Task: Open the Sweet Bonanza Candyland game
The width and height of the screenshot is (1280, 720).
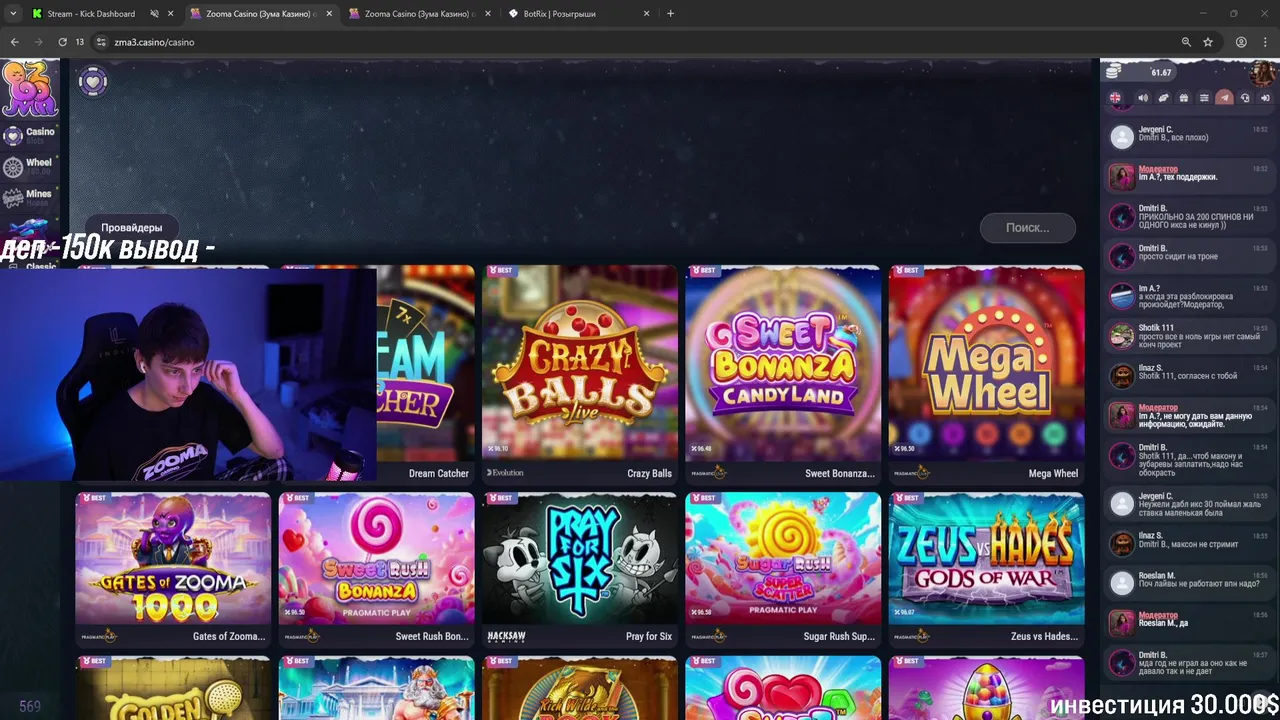Action: (782, 363)
